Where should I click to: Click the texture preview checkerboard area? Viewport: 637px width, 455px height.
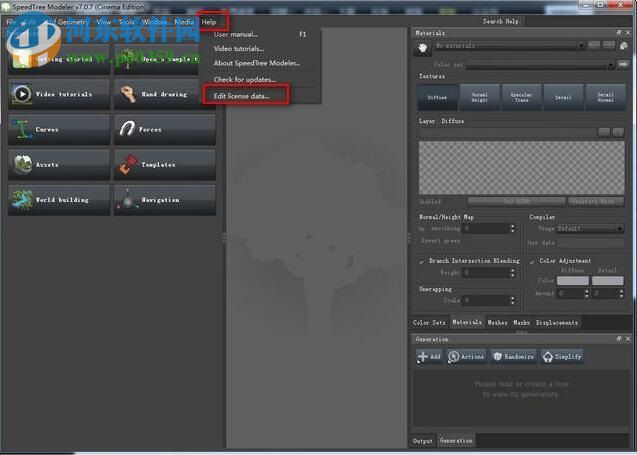522,168
